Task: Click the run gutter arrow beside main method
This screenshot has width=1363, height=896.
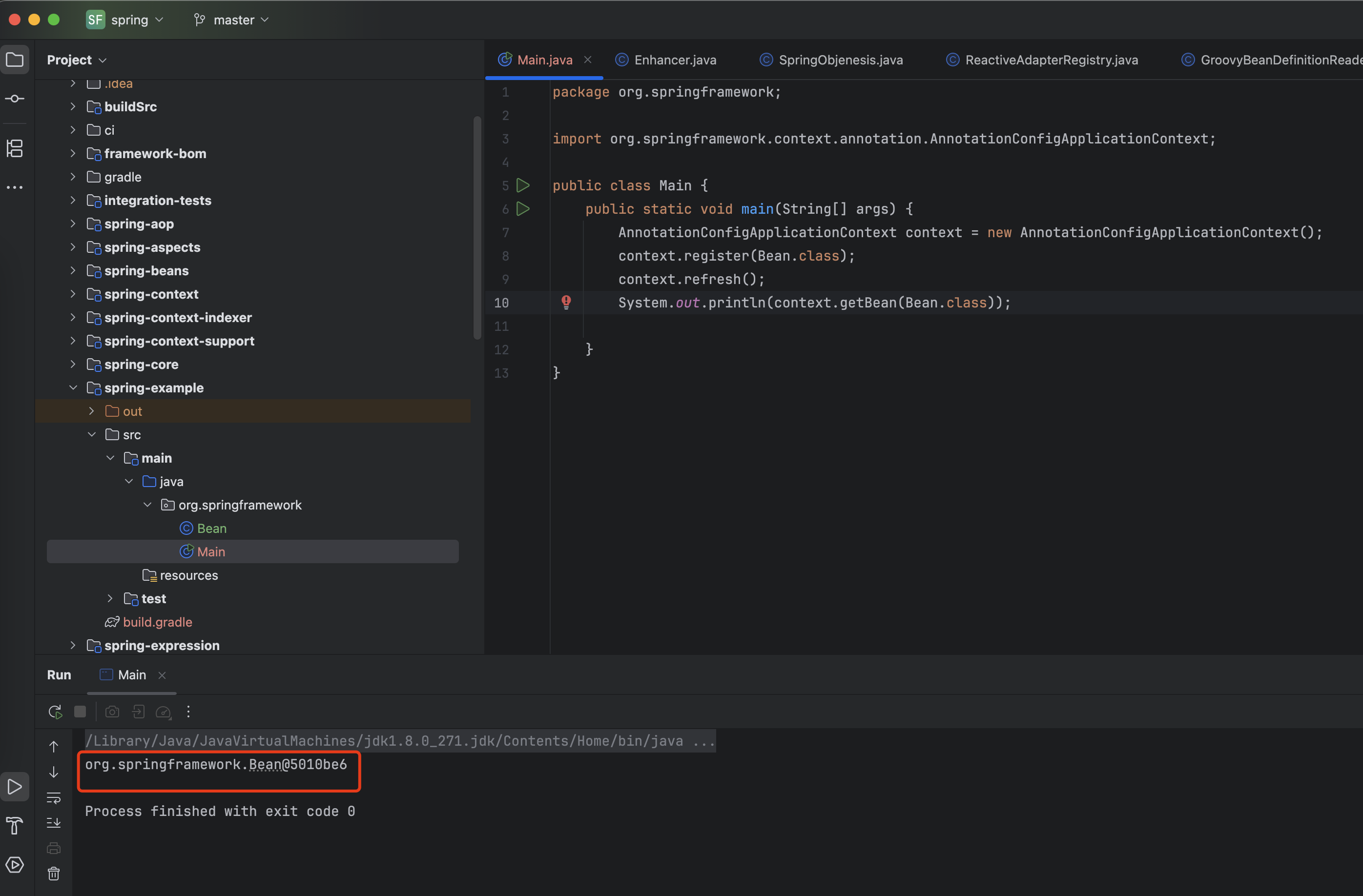Action: click(523, 209)
